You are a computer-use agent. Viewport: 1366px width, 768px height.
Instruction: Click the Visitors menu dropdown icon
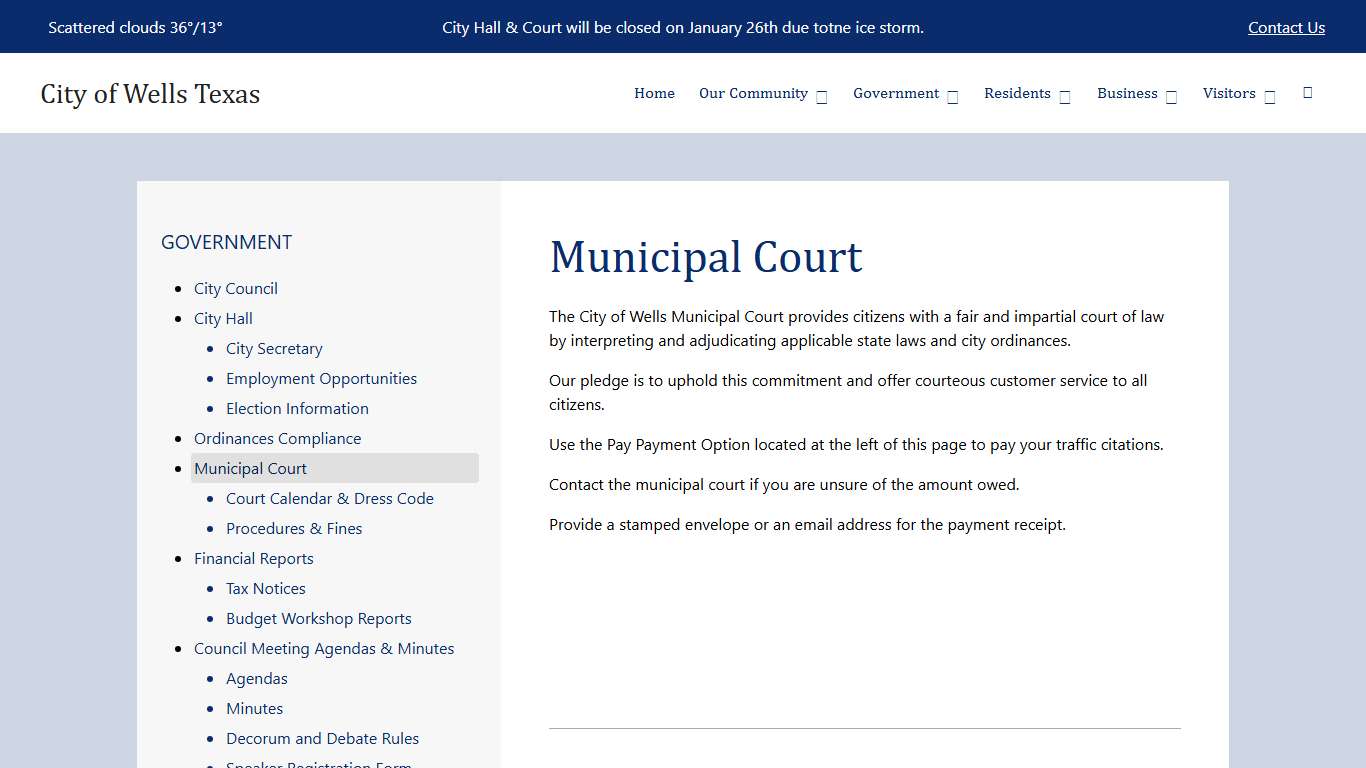tap(1270, 95)
